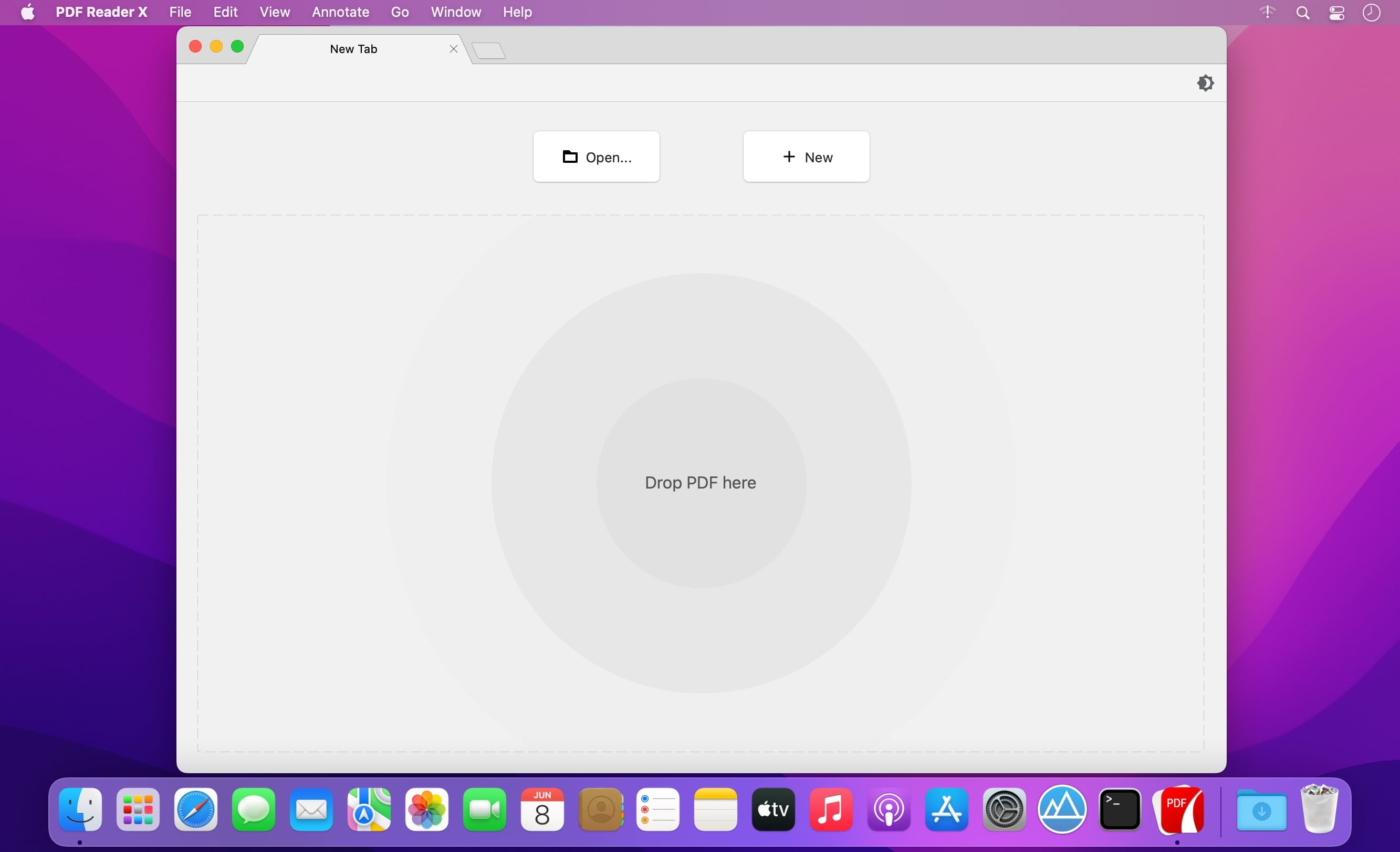
Task: Open Notes from the Dock
Action: 715,809
